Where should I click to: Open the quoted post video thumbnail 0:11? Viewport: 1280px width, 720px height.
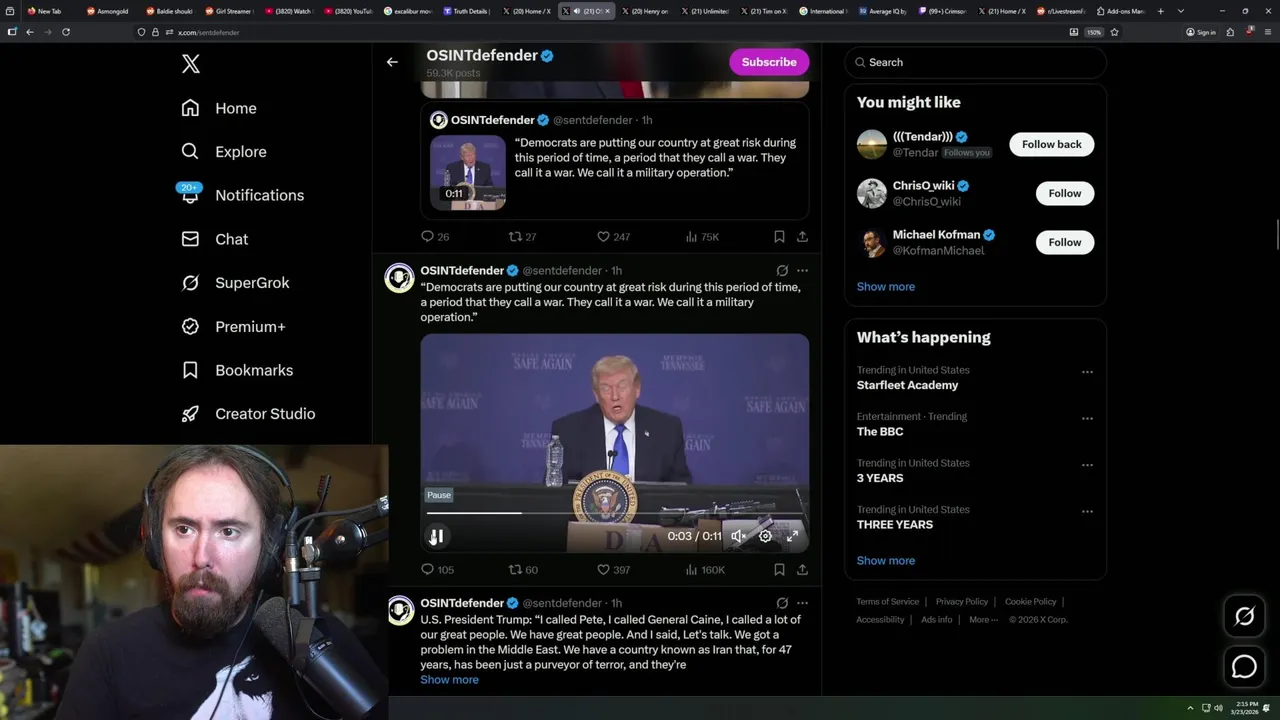(468, 172)
